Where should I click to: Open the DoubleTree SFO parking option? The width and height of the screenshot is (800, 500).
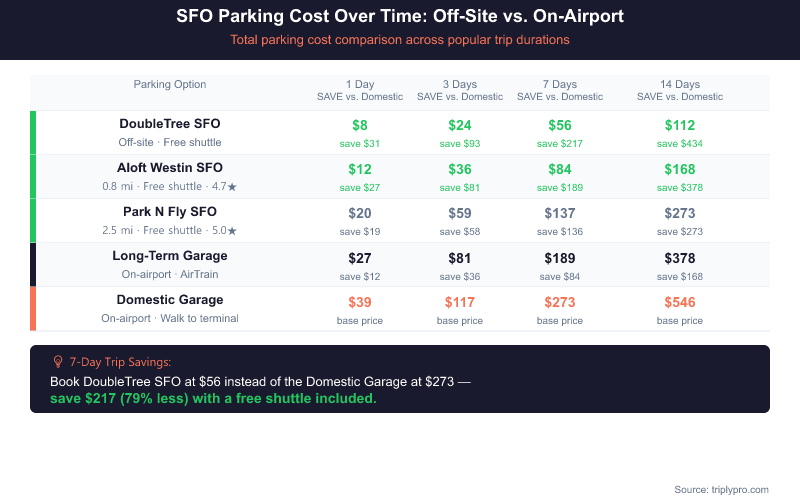click(x=170, y=124)
